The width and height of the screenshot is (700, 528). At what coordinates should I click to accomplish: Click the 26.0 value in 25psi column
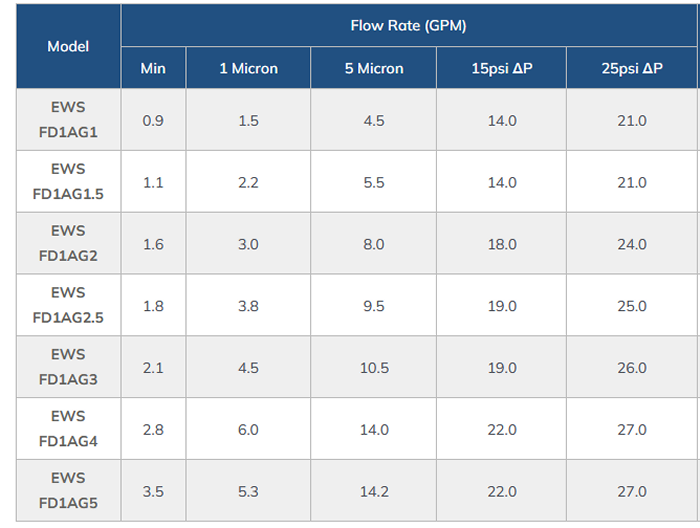click(632, 368)
